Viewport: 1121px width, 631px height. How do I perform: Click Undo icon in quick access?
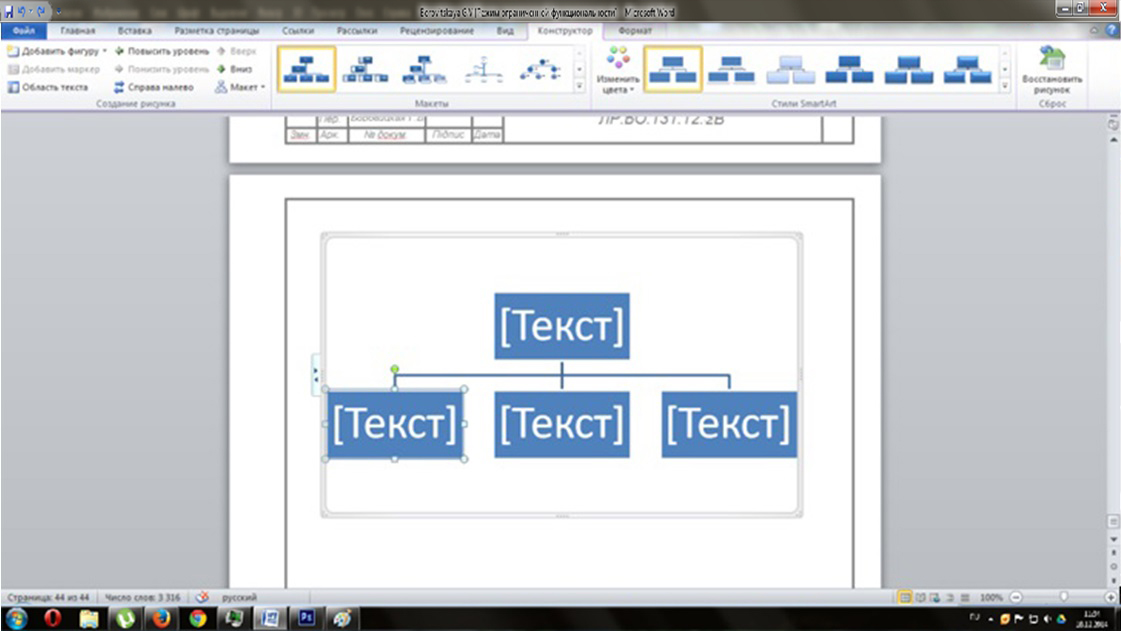click(21, 11)
